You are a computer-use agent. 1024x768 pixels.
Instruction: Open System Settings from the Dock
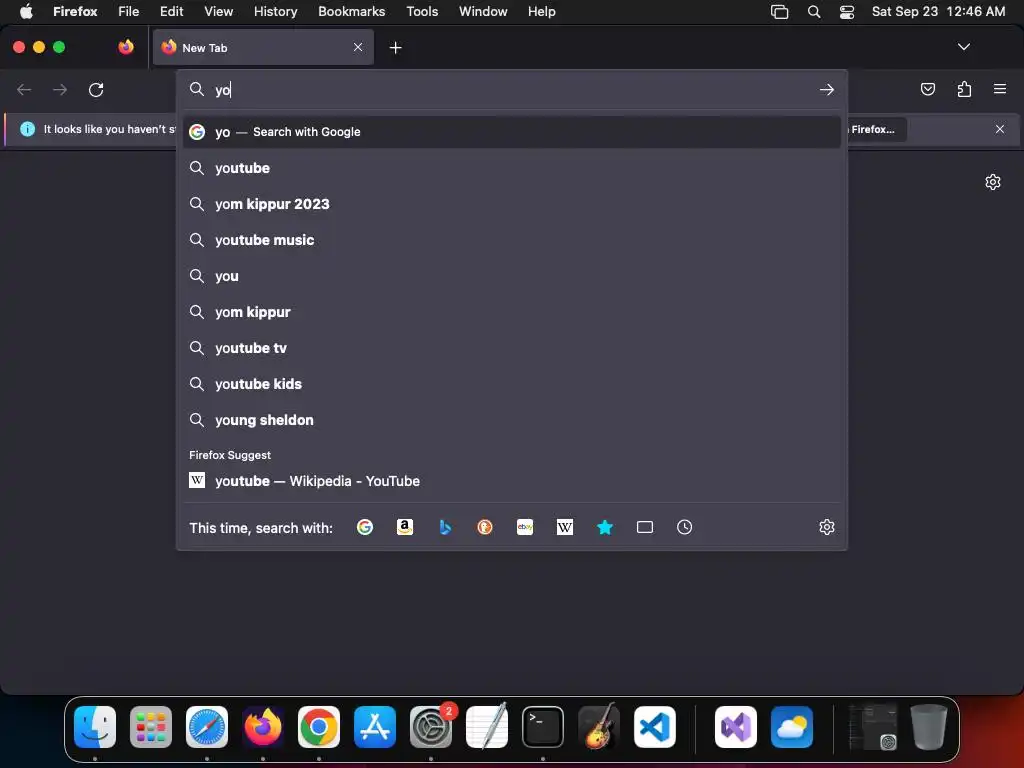point(431,727)
